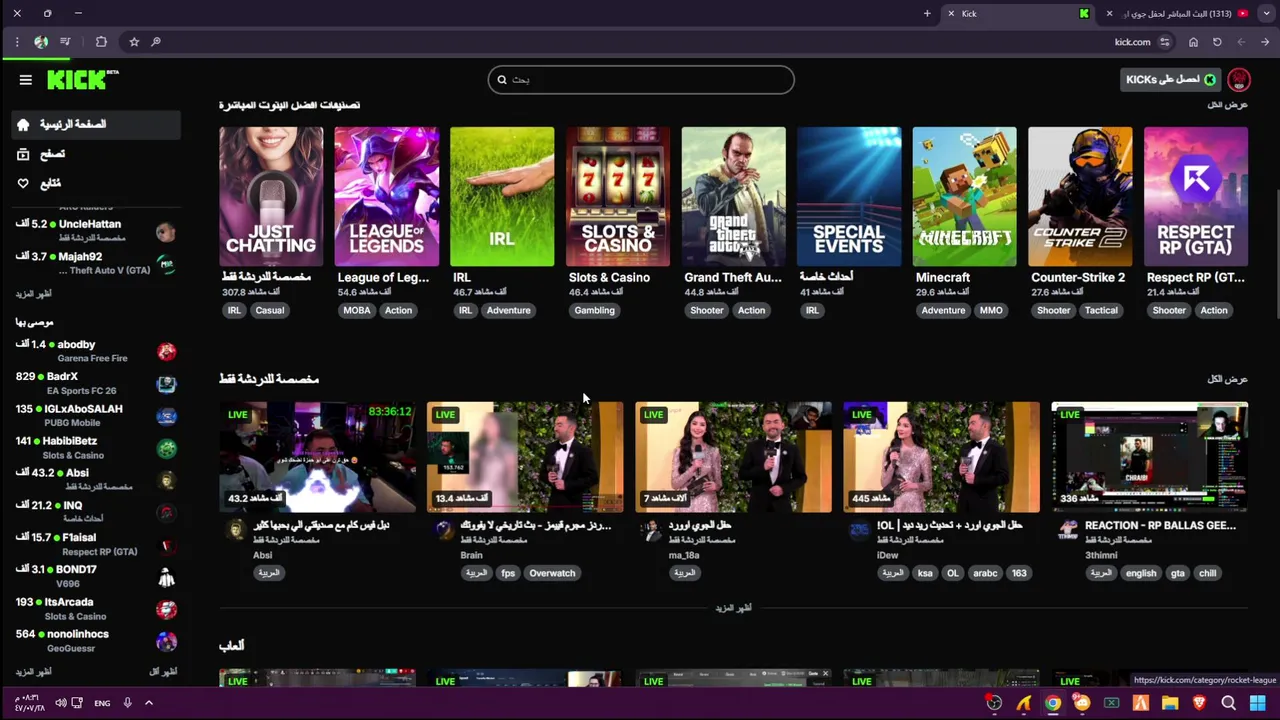Click nonolinhocs channel avatar

167,641
